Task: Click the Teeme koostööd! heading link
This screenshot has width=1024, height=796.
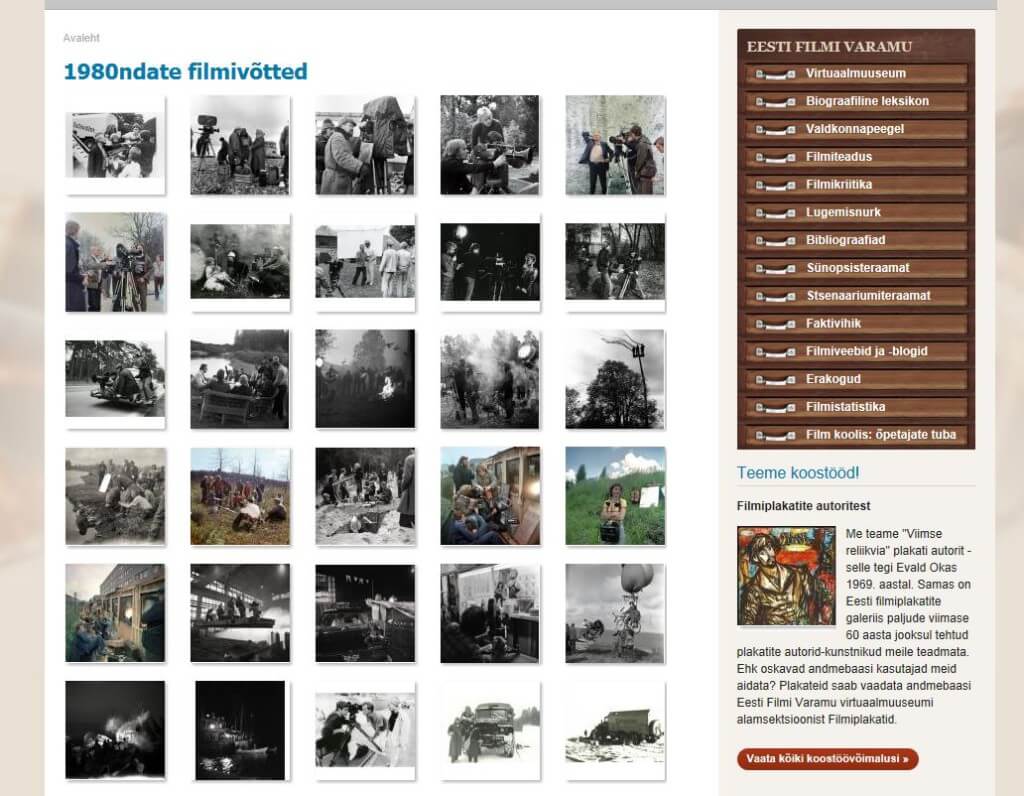Action: click(x=797, y=473)
